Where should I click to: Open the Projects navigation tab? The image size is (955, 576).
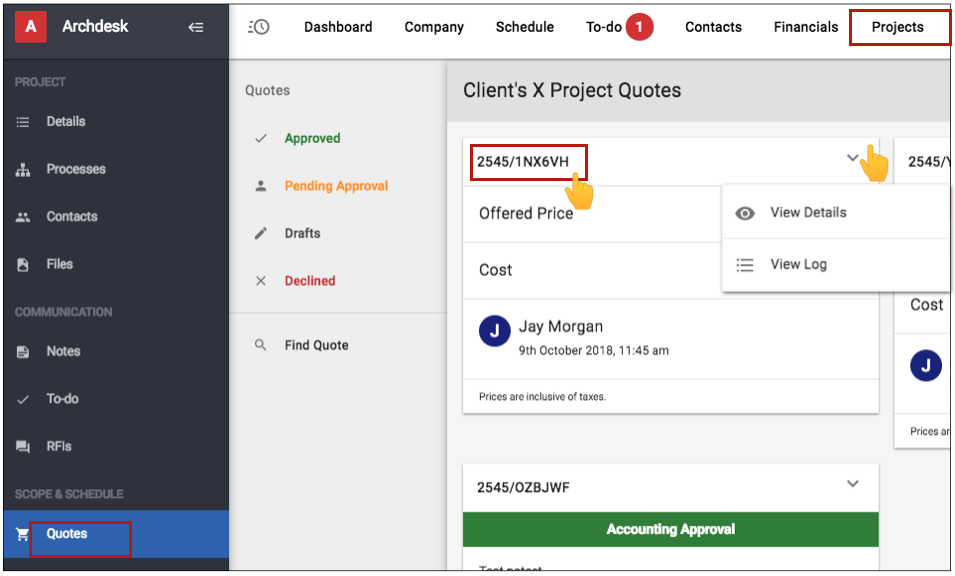point(898,27)
